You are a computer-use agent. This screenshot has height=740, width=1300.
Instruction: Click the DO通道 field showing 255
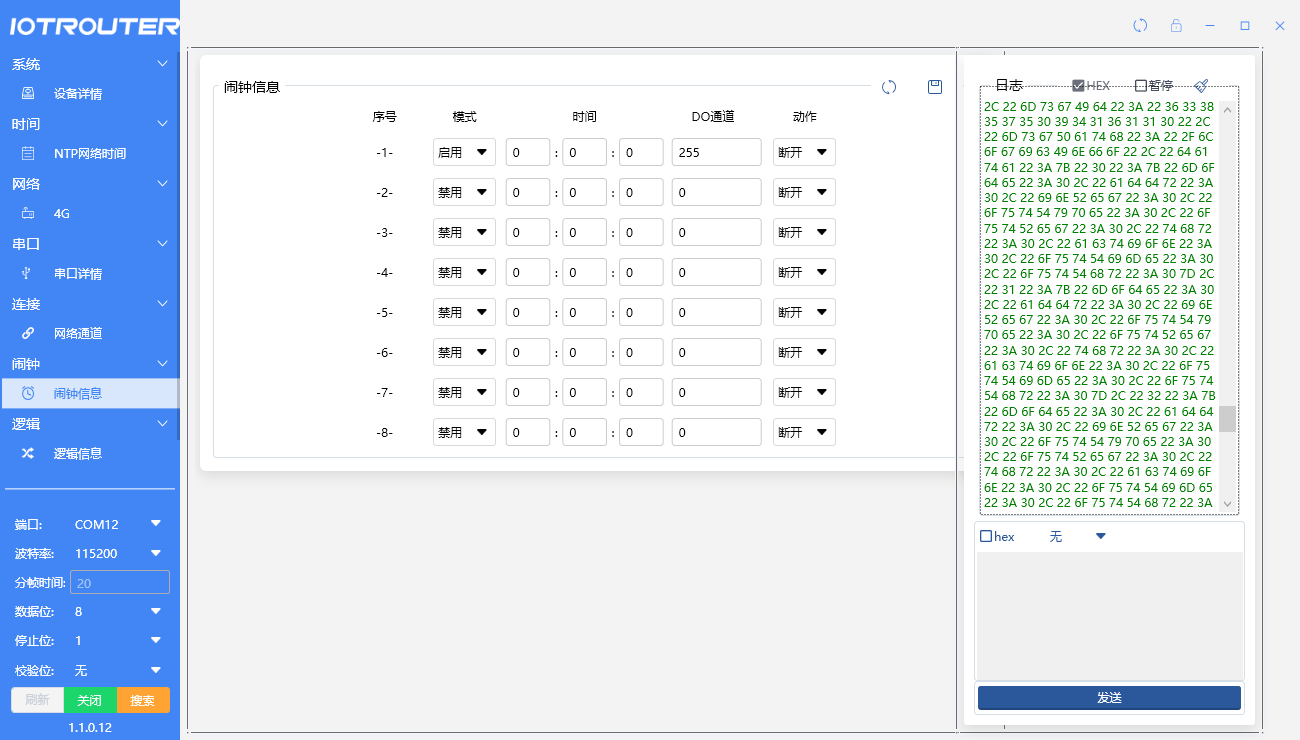pyautogui.click(x=716, y=152)
